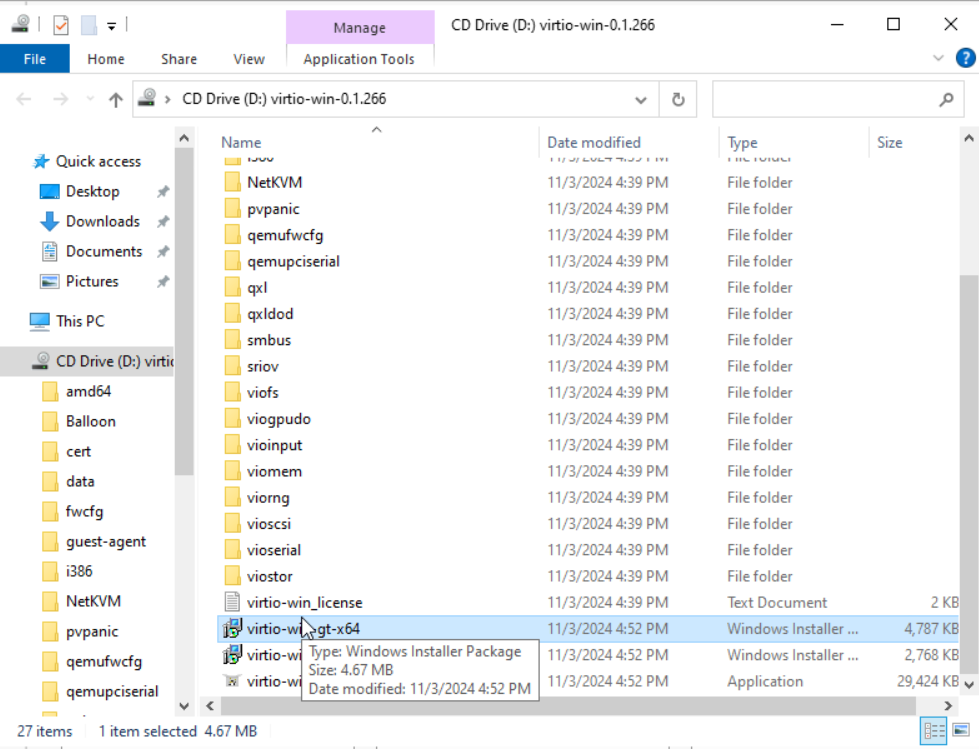
Task: Select the sriov folder name
Action: pos(262,366)
